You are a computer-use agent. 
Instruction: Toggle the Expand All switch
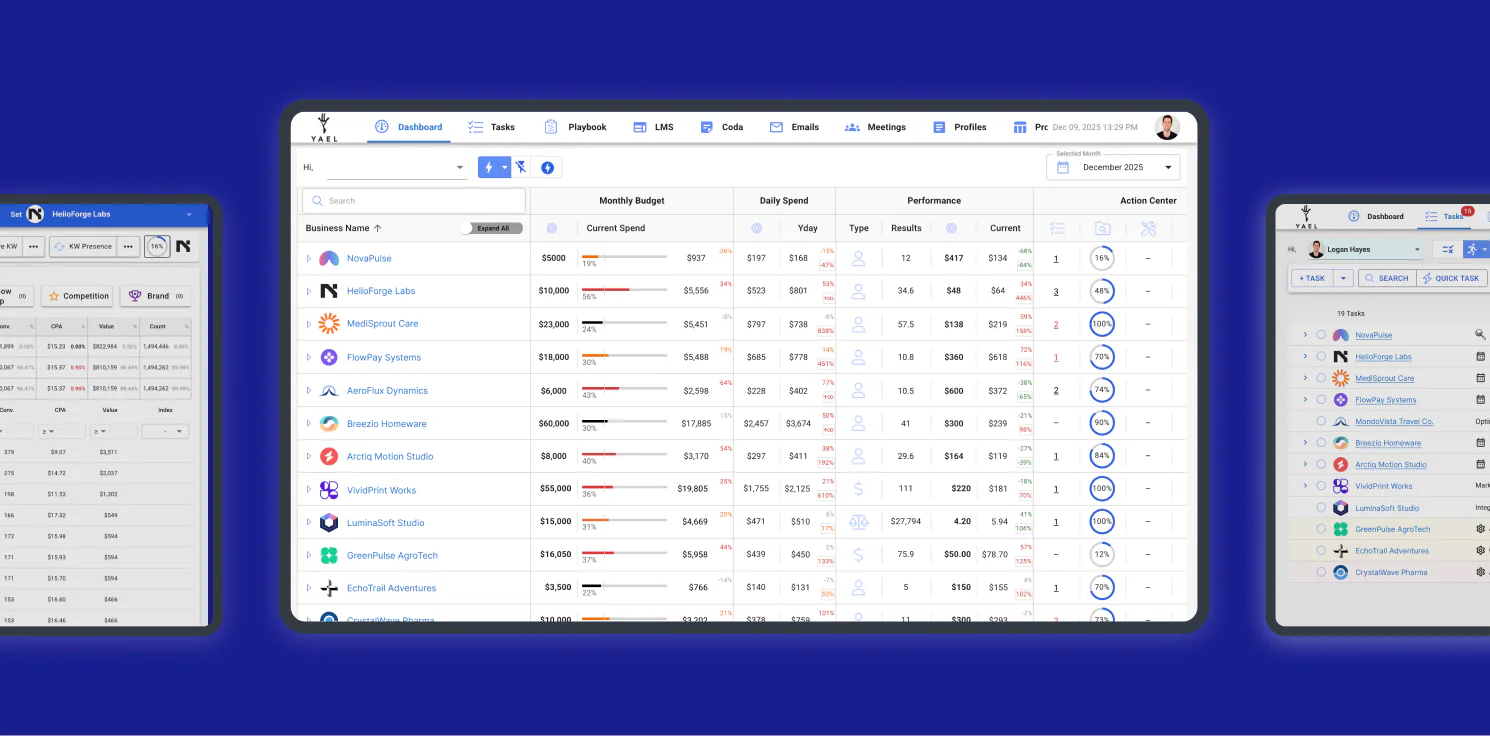tap(491, 228)
